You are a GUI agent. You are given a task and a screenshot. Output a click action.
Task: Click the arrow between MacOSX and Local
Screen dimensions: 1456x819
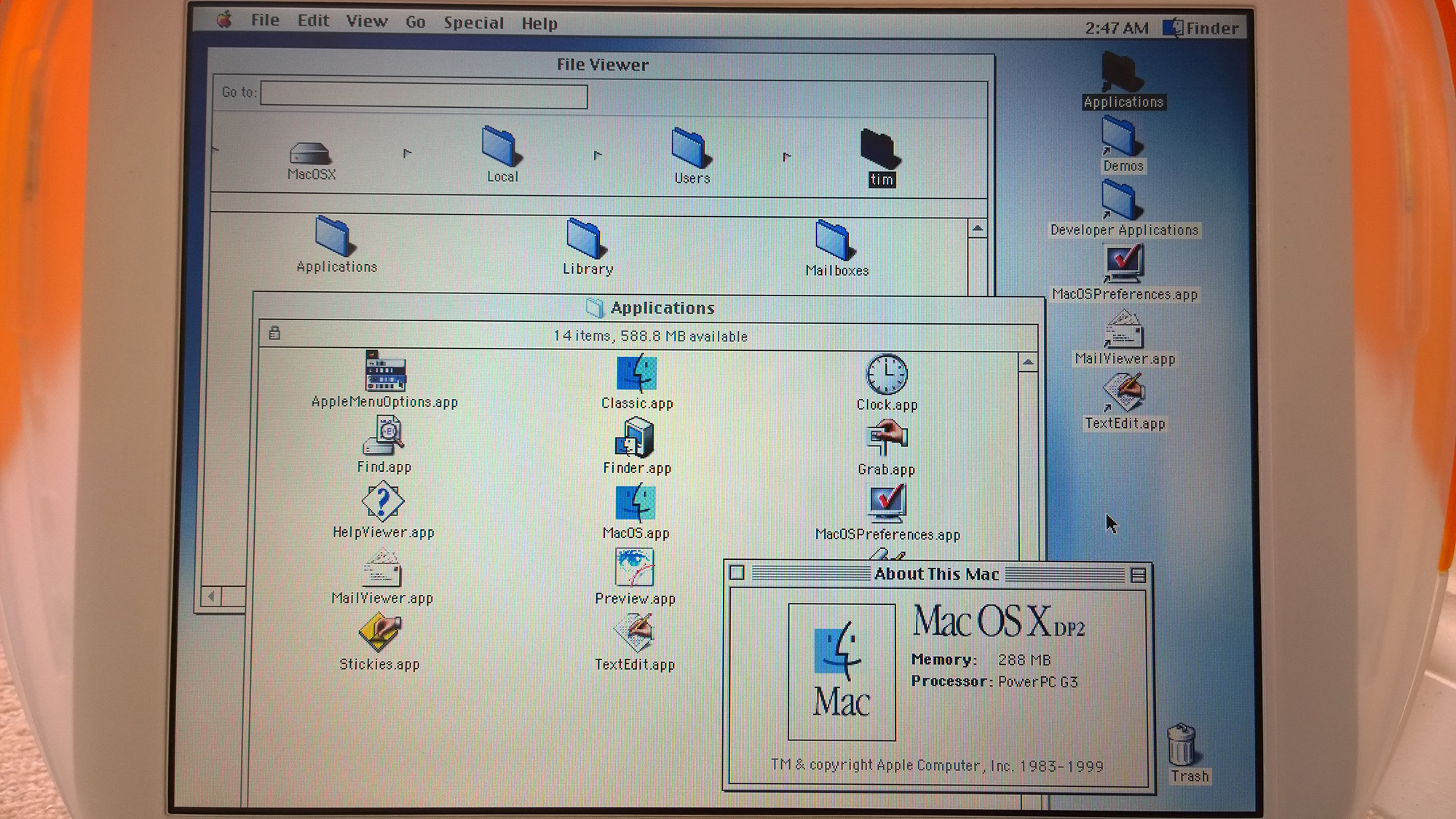pyautogui.click(x=407, y=153)
